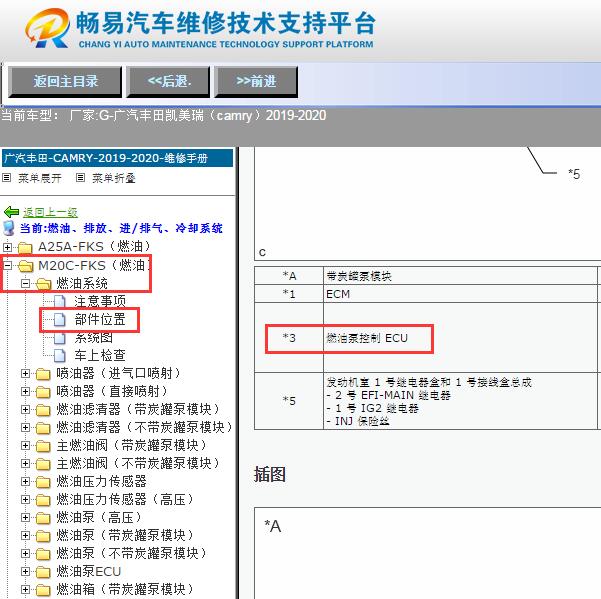601x599 pixels.
Task: Click the 广汽丰田-CAMRY-2019-2020-维修手册 header
Action: pyautogui.click(x=117, y=158)
